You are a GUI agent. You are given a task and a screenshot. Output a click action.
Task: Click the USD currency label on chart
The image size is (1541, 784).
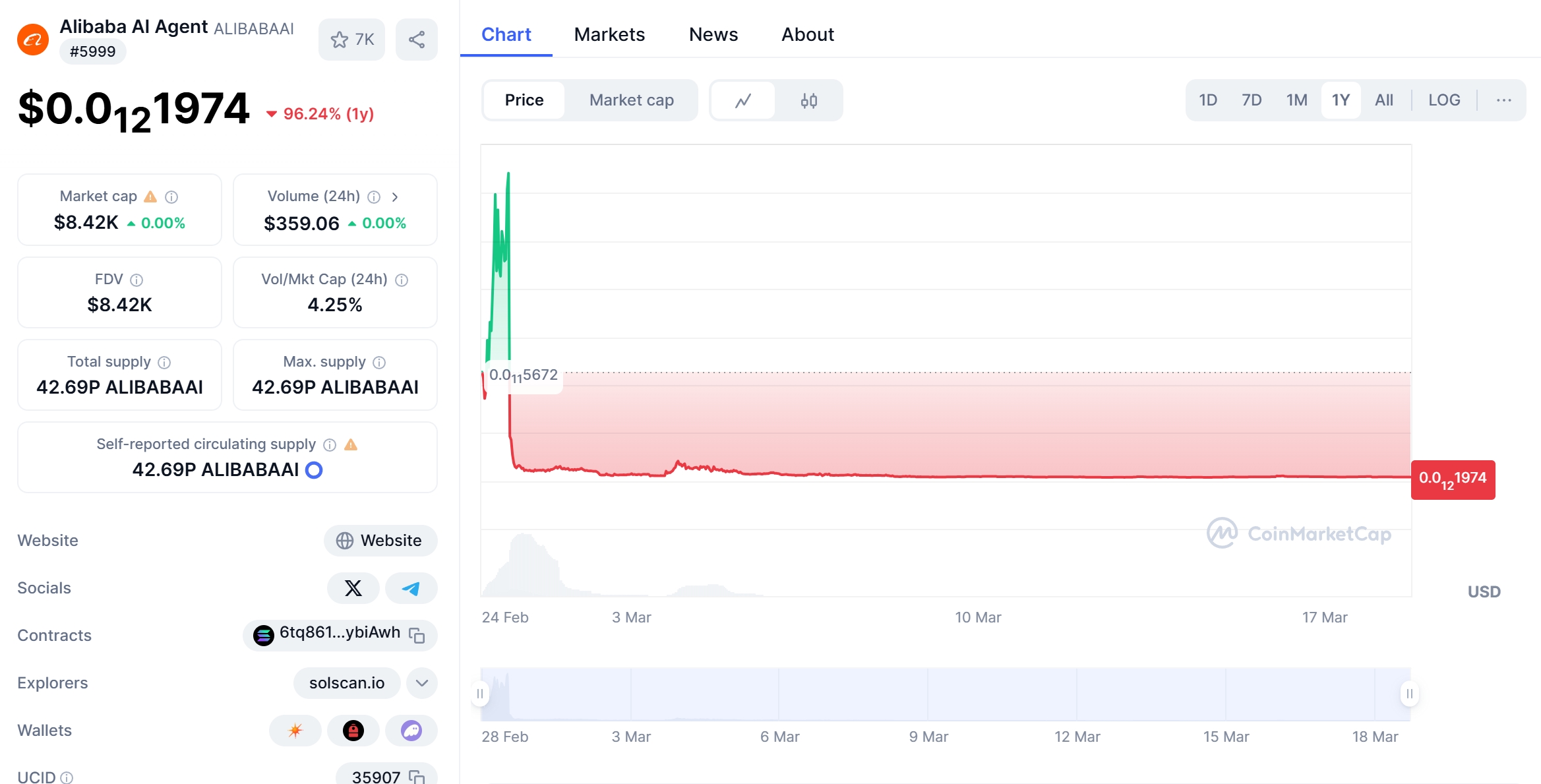coord(1484,591)
